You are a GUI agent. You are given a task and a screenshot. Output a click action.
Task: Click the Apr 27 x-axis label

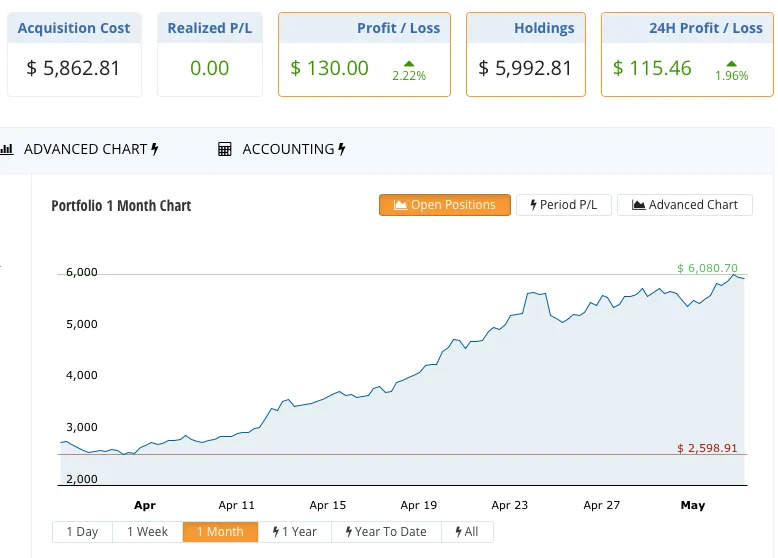point(602,505)
